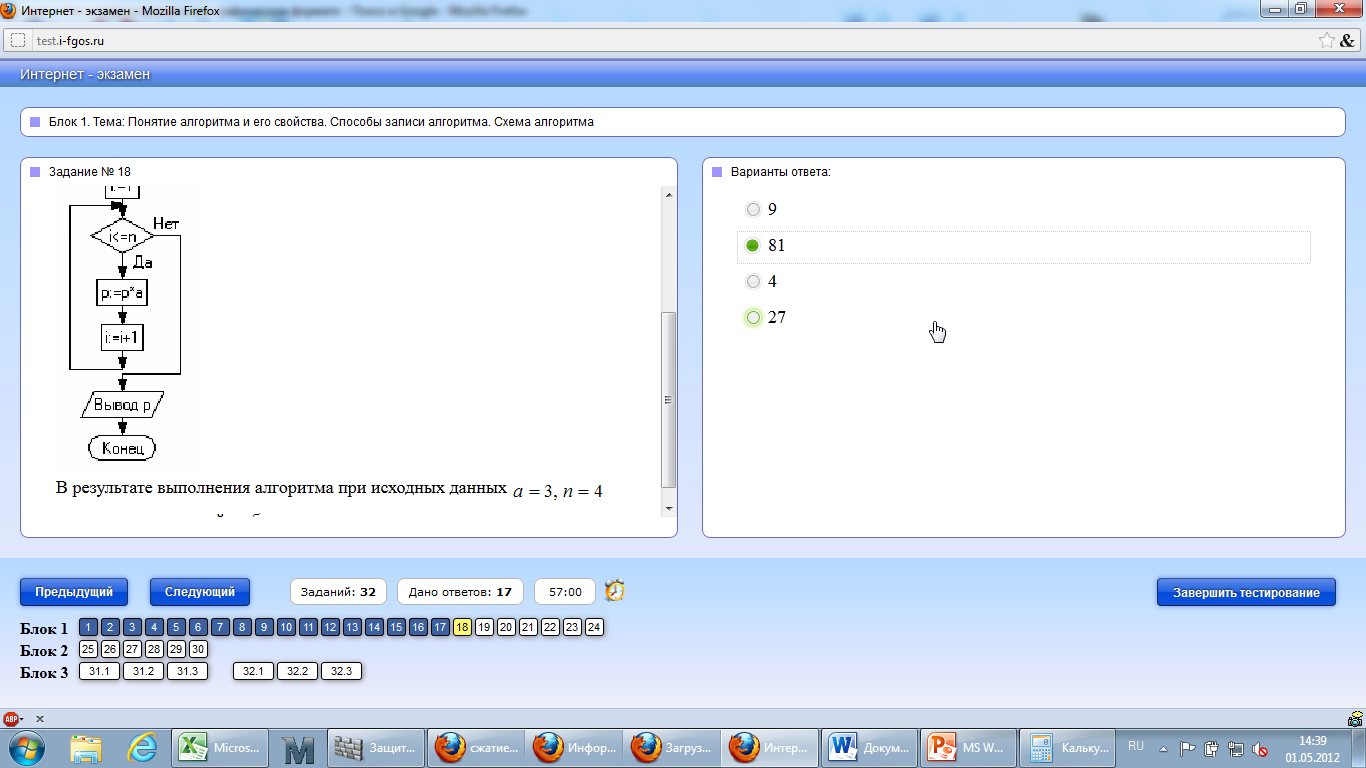Select answer option 9
Screen dimensions: 1366x768
(753, 209)
